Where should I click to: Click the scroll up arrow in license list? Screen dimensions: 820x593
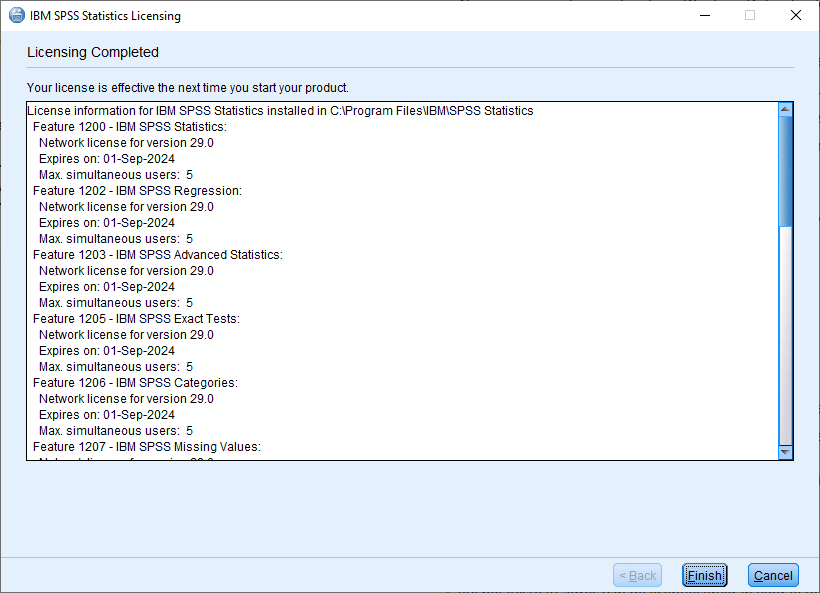point(785,109)
